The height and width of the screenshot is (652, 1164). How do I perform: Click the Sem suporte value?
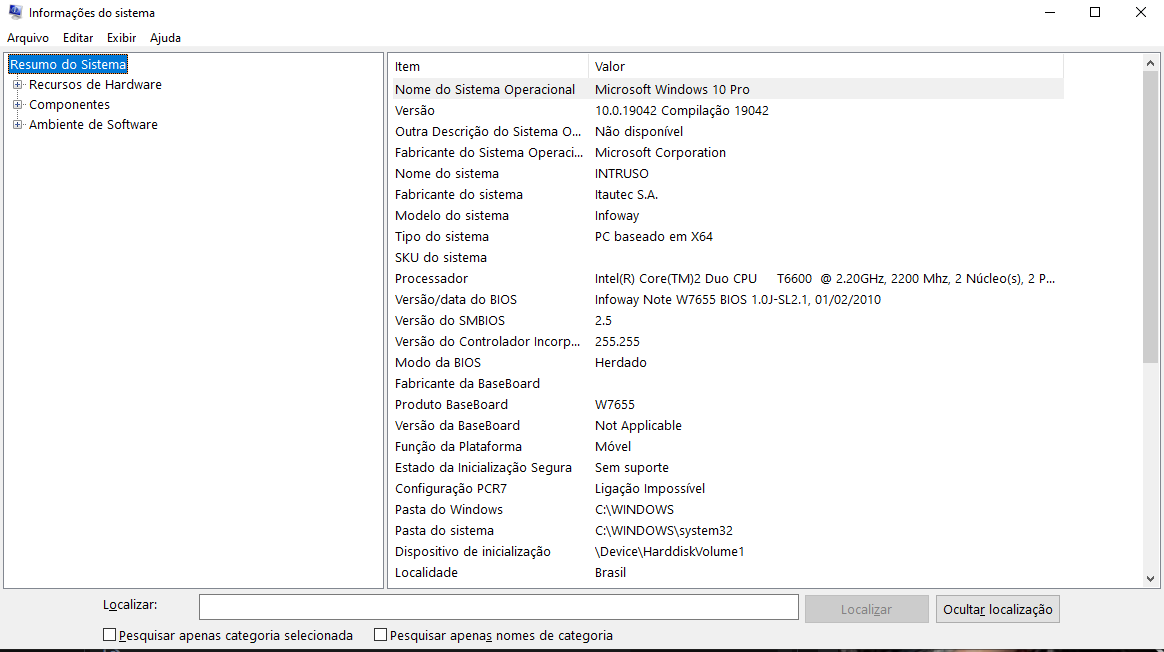[632, 467]
